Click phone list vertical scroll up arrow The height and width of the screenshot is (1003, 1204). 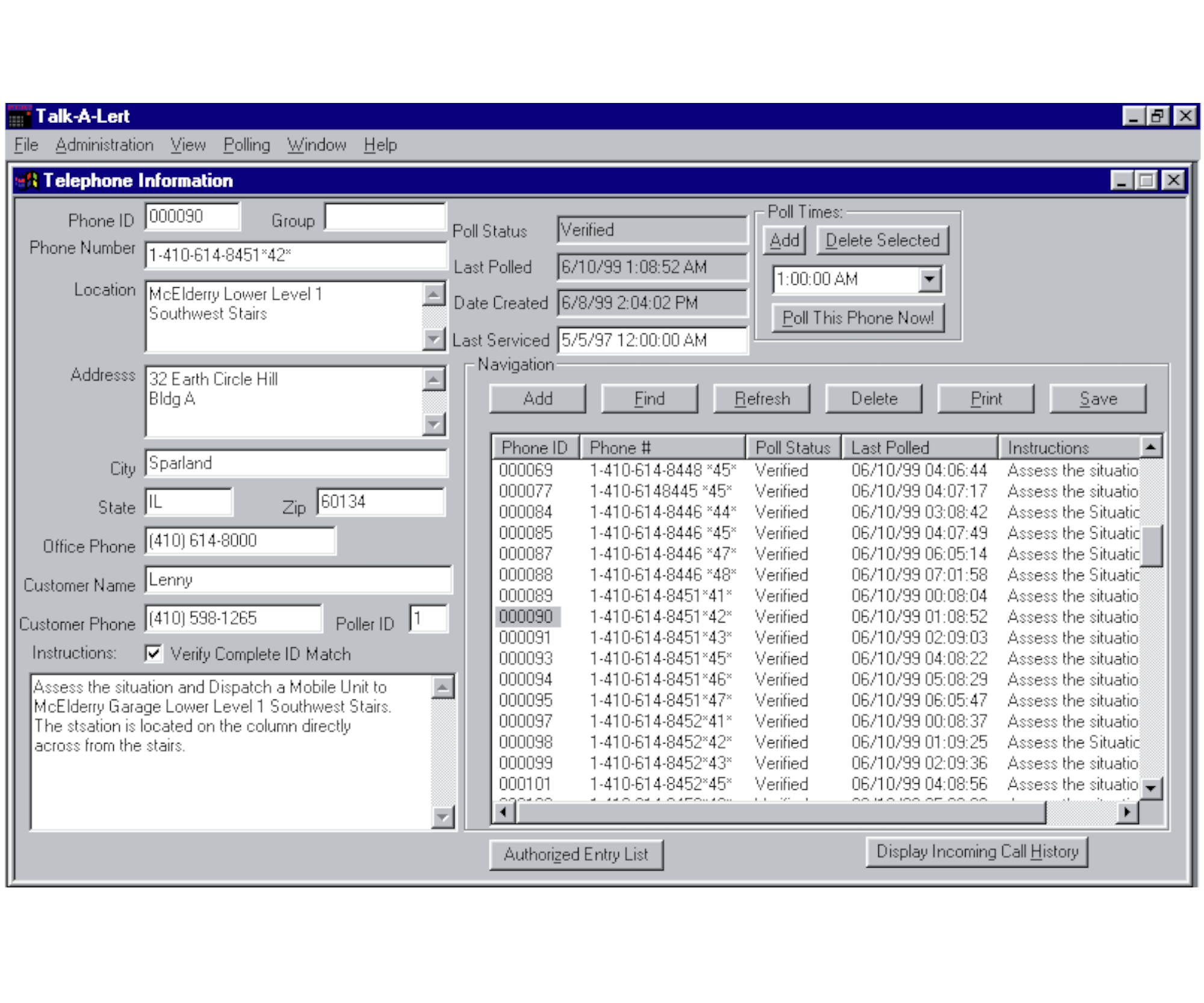(x=1151, y=447)
